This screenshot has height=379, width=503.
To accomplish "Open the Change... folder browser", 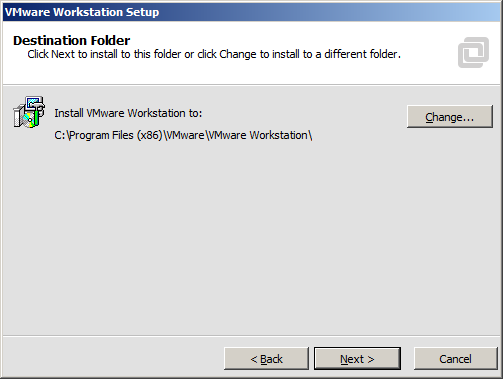I will pyautogui.click(x=450, y=117).
